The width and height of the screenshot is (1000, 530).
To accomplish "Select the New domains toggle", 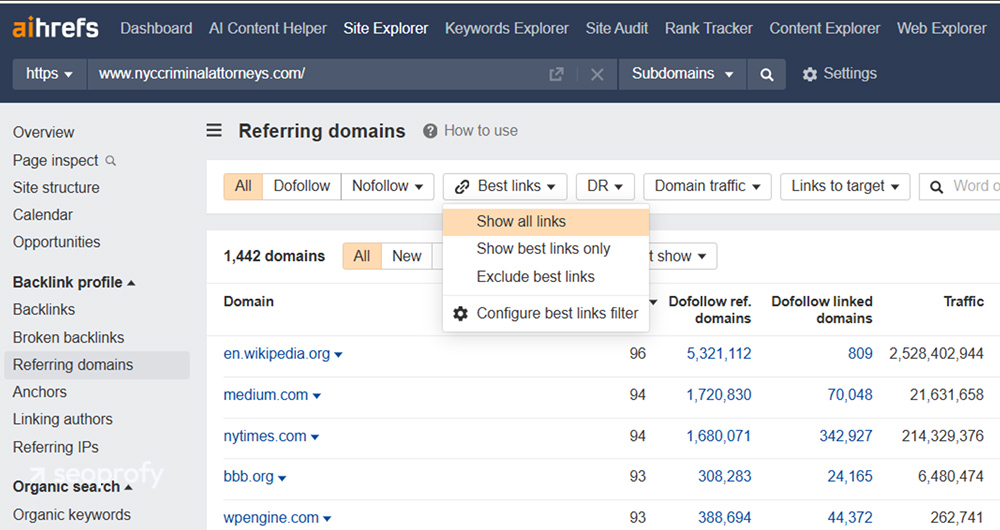I will pyautogui.click(x=406, y=256).
